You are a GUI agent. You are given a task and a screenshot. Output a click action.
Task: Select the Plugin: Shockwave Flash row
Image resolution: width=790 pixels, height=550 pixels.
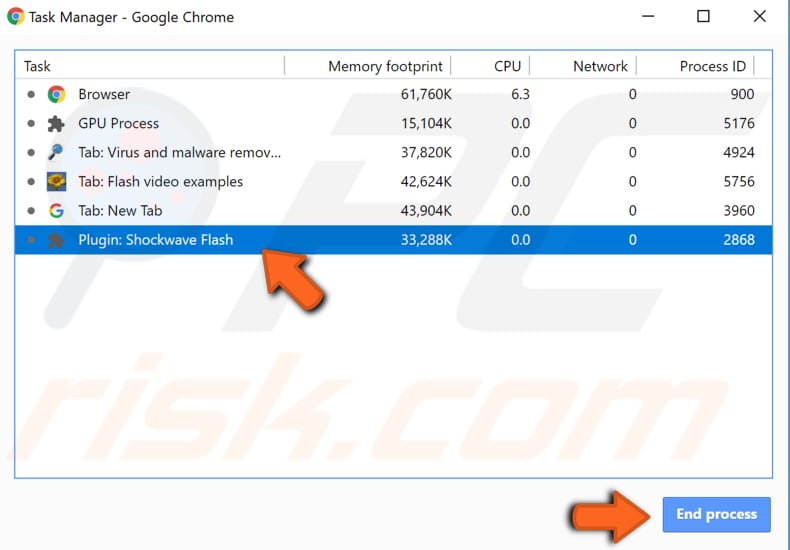tap(393, 240)
